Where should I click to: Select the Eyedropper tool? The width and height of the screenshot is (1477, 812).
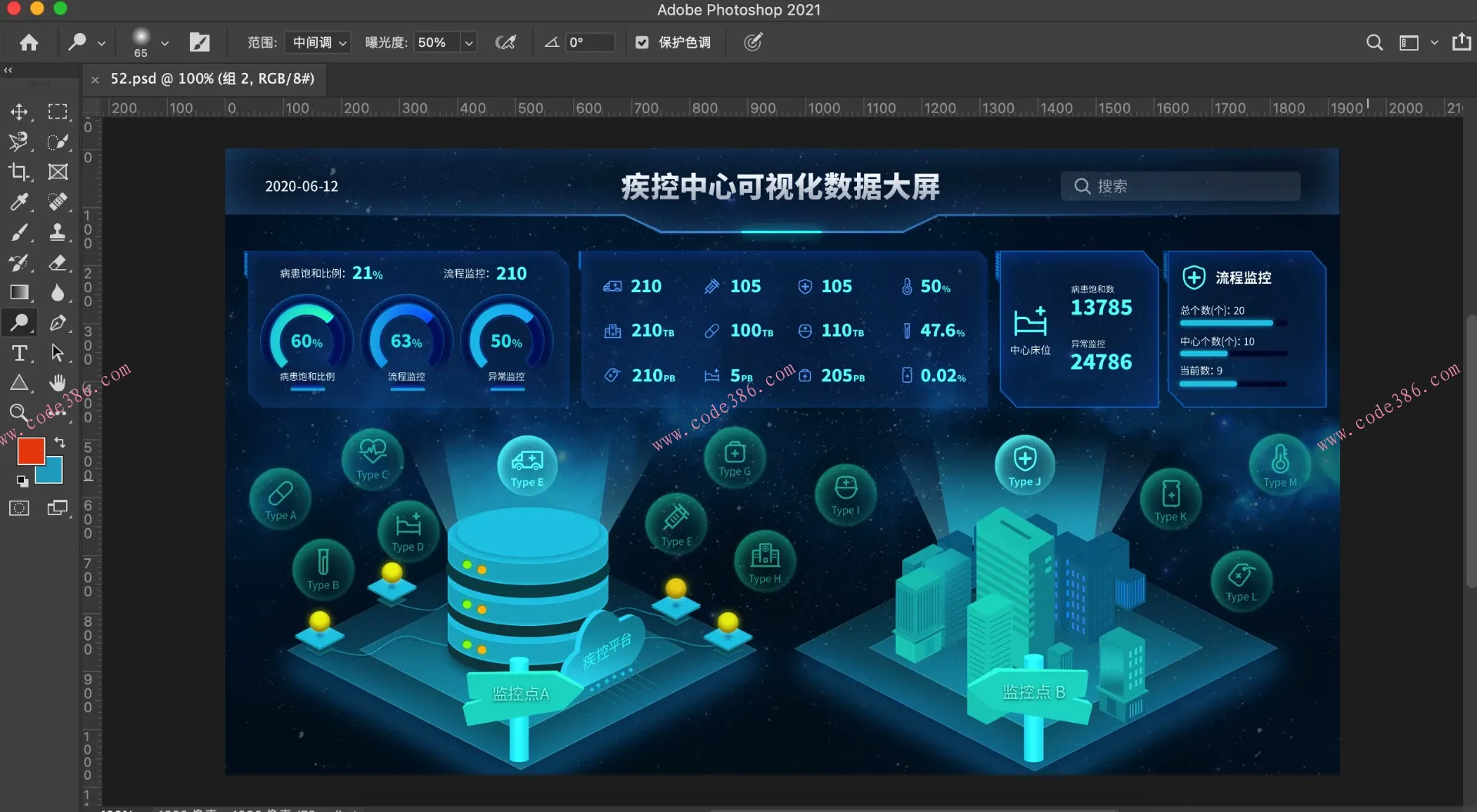point(19,201)
